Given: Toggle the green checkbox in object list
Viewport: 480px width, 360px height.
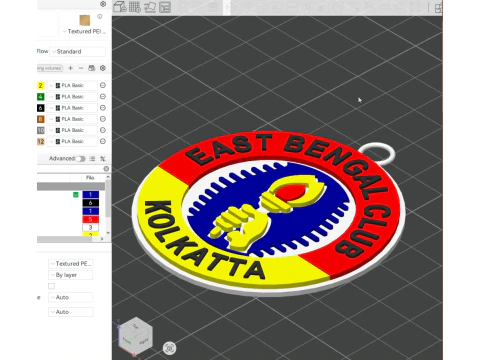Looking at the screenshot, I should (x=76, y=195).
